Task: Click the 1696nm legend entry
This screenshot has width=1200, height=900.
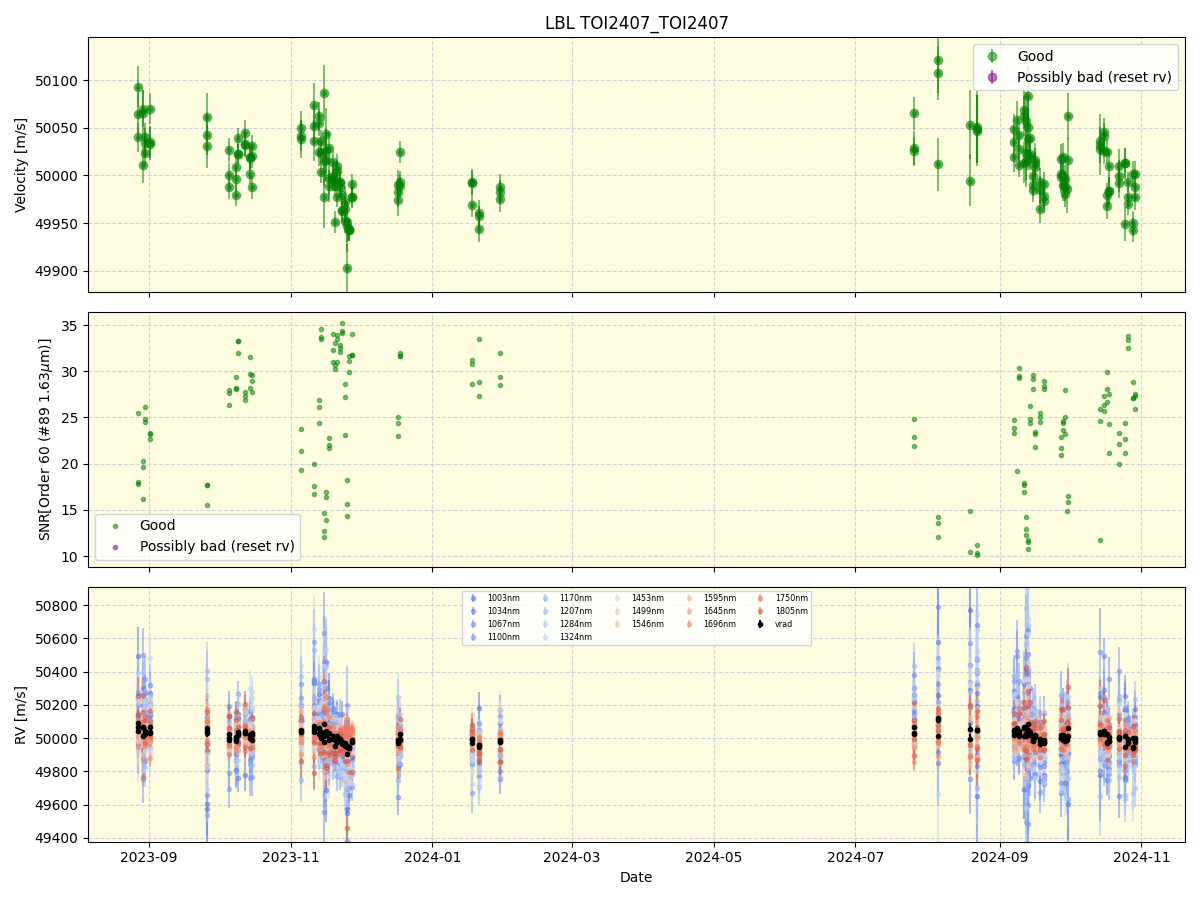Action: tap(711, 624)
